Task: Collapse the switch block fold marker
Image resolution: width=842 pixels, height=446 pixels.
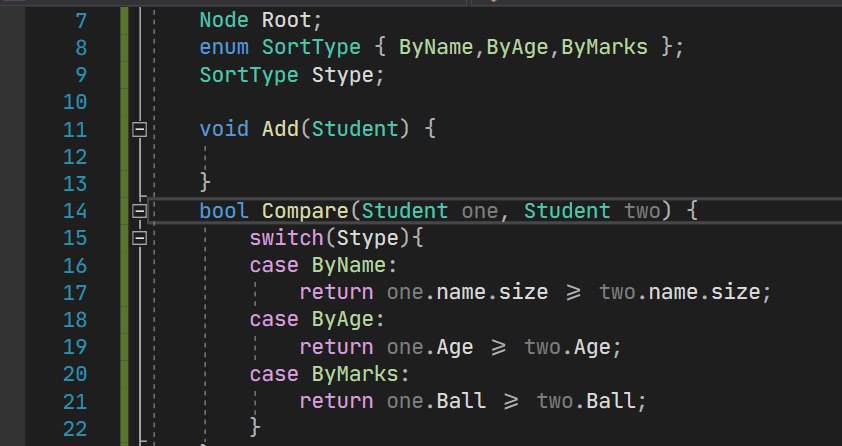Action: pos(139,238)
